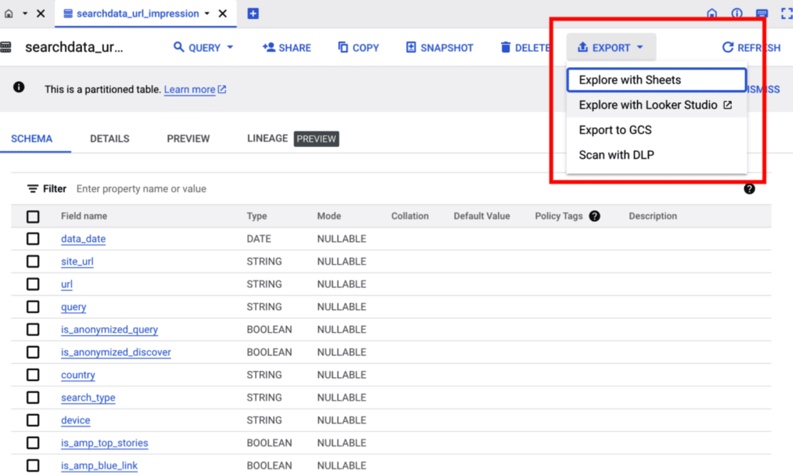793x475 pixels.
Task: Open the searchdata_url_impression tab dropdown arrow
Action: [x=207, y=14]
